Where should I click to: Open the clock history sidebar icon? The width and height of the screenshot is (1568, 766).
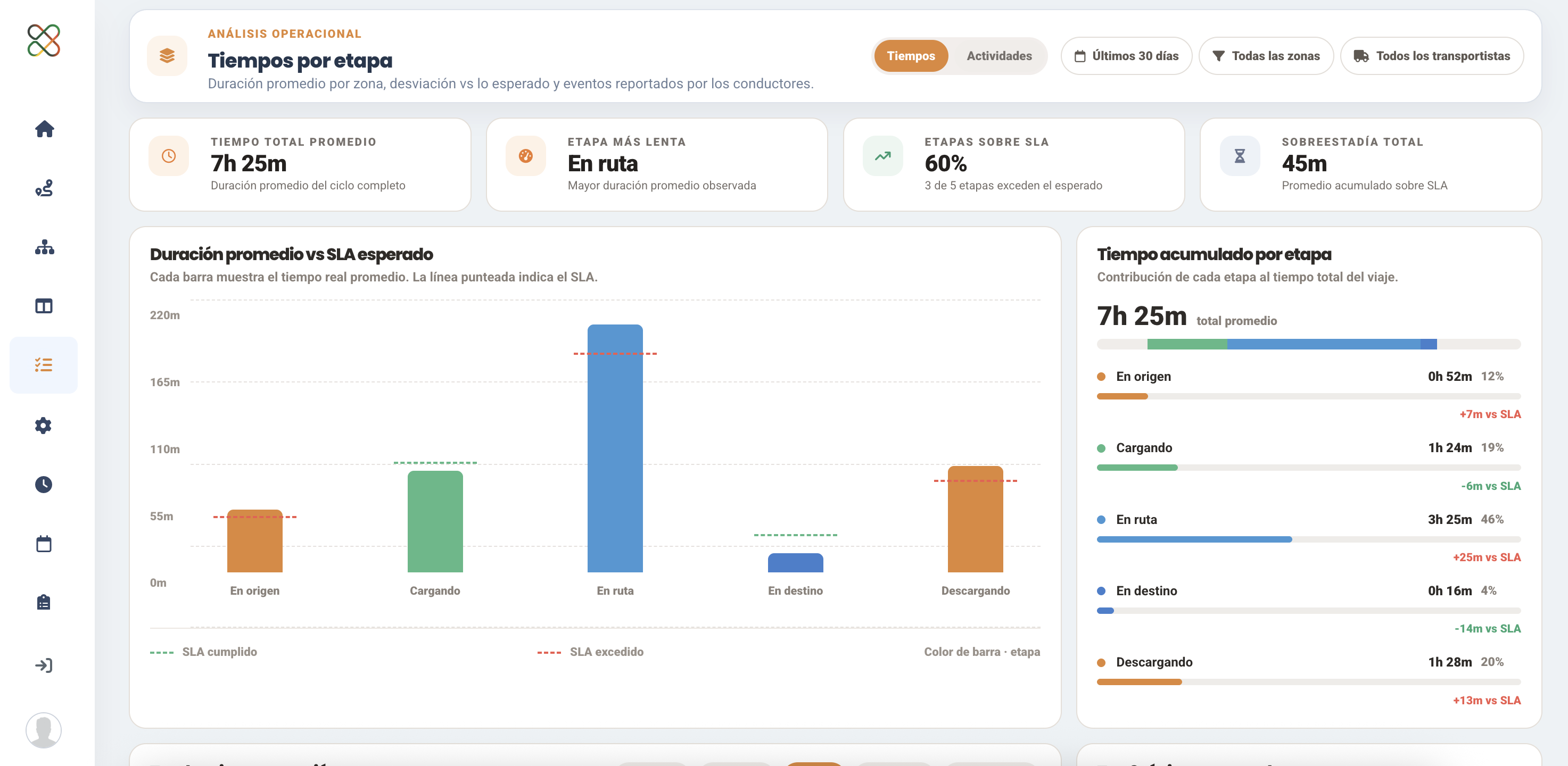43,484
